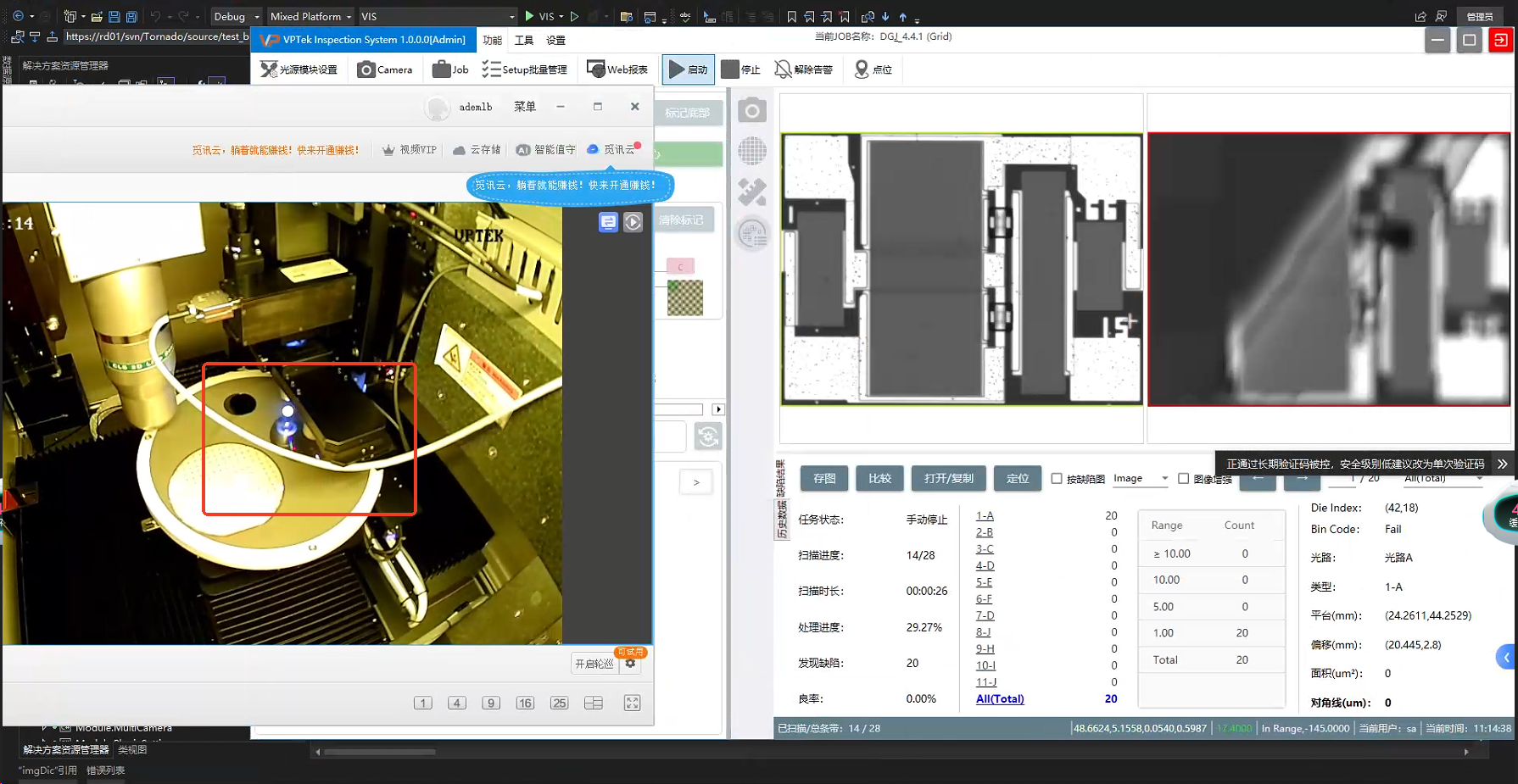Select defect class link 5-E
This screenshot has height=784, width=1518.
(984, 582)
